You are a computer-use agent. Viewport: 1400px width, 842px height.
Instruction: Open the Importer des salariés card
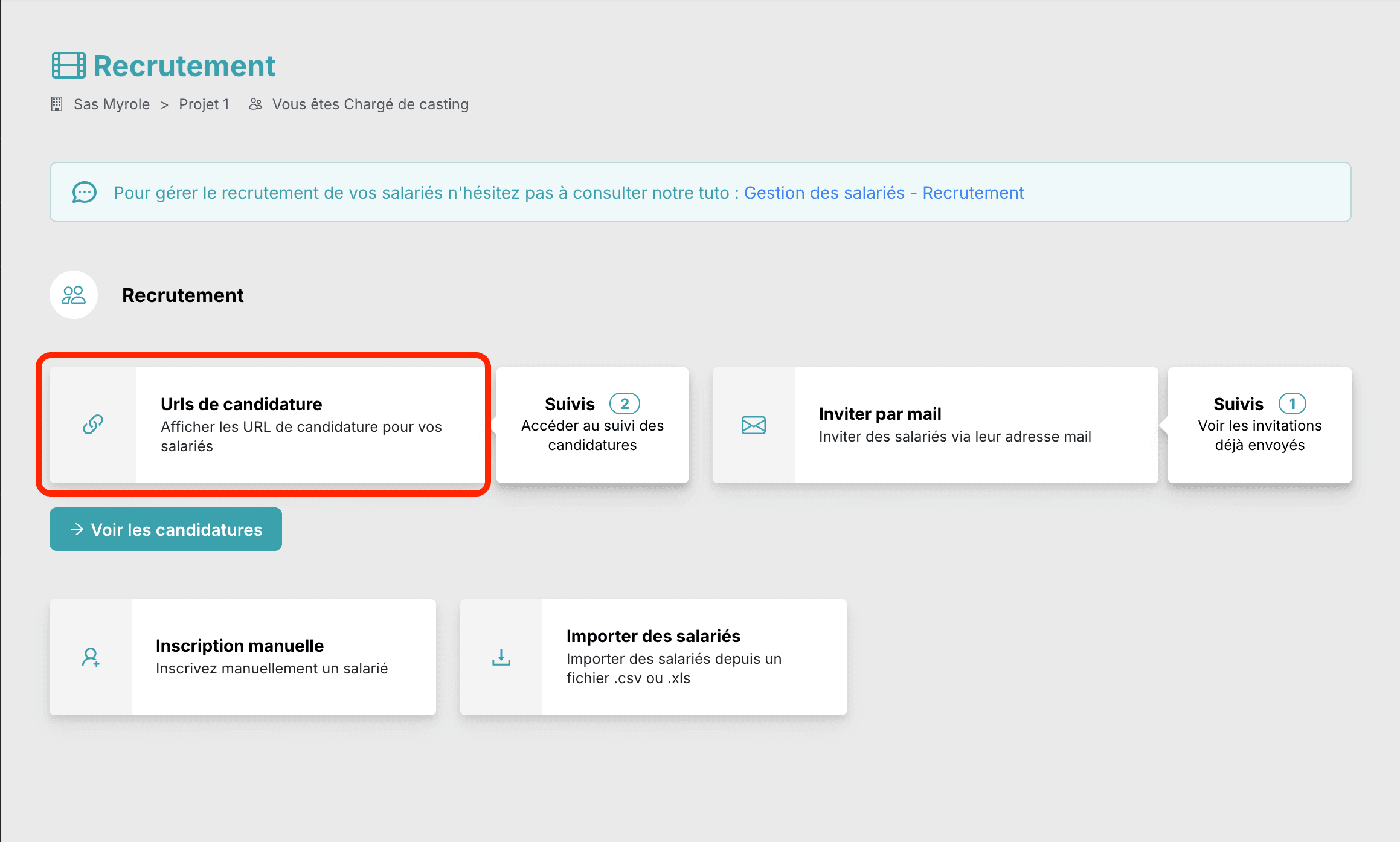tap(653, 657)
